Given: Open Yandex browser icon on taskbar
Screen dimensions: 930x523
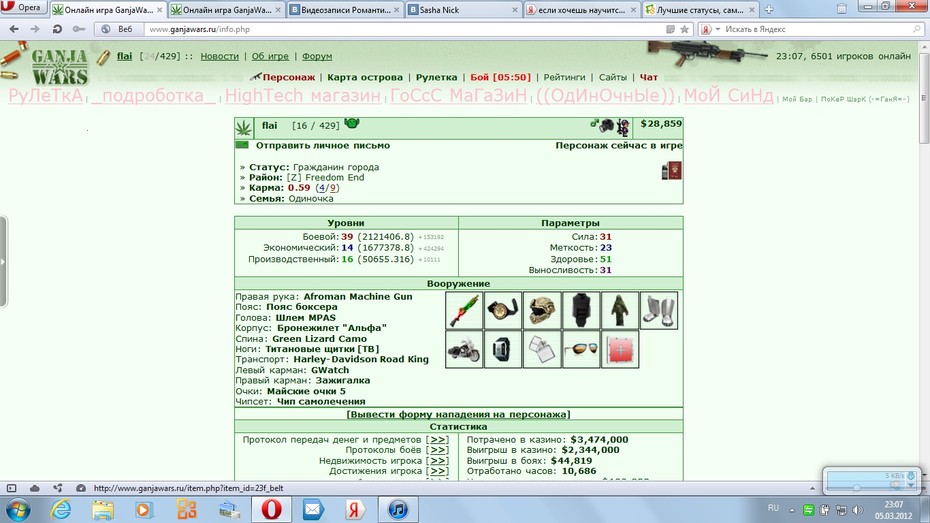Looking at the screenshot, I should pyautogui.click(x=354, y=509).
